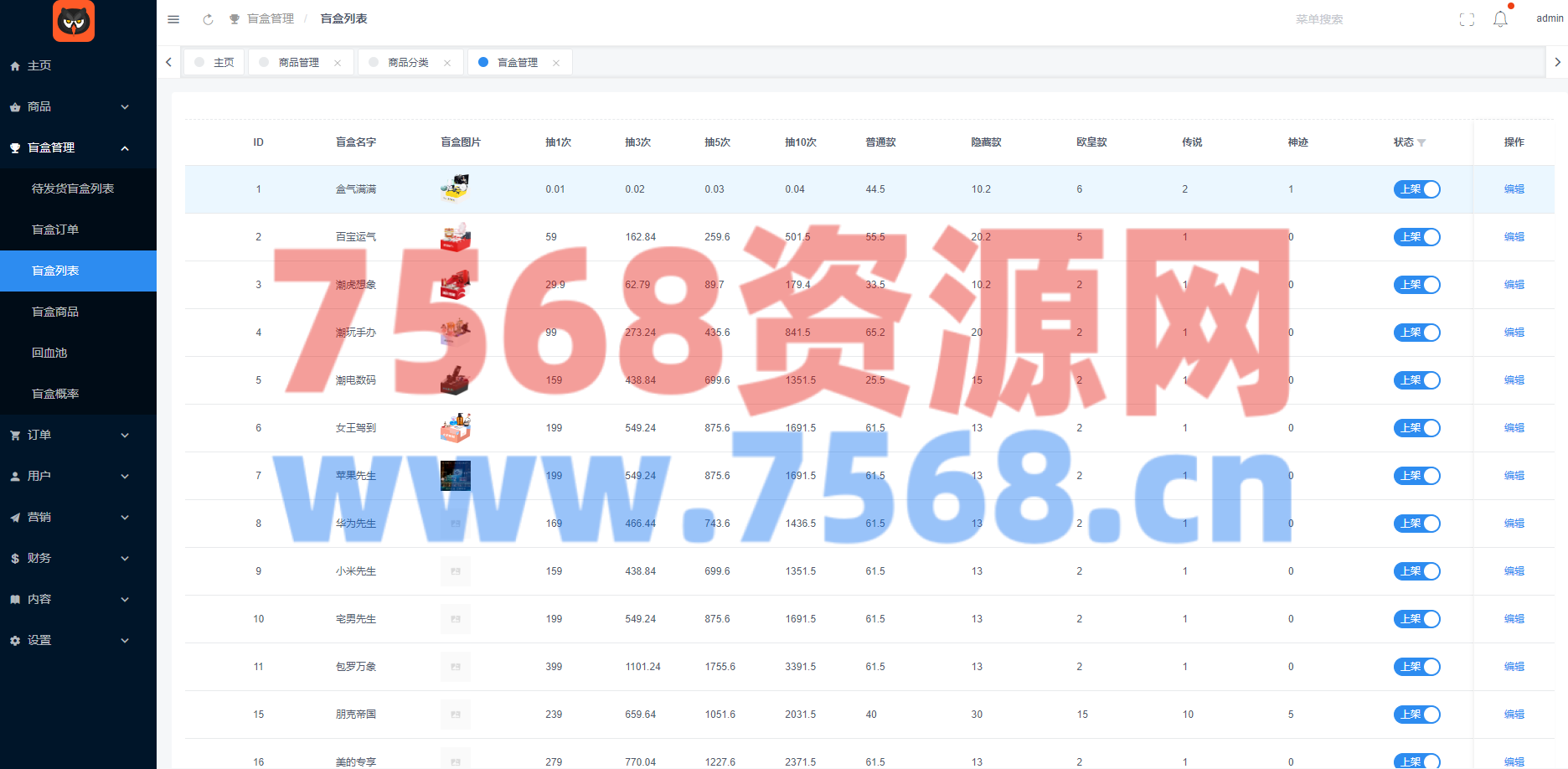Click 编辑 link for 百宝运气
This screenshot has width=1568, height=769.
click(1514, 237)
